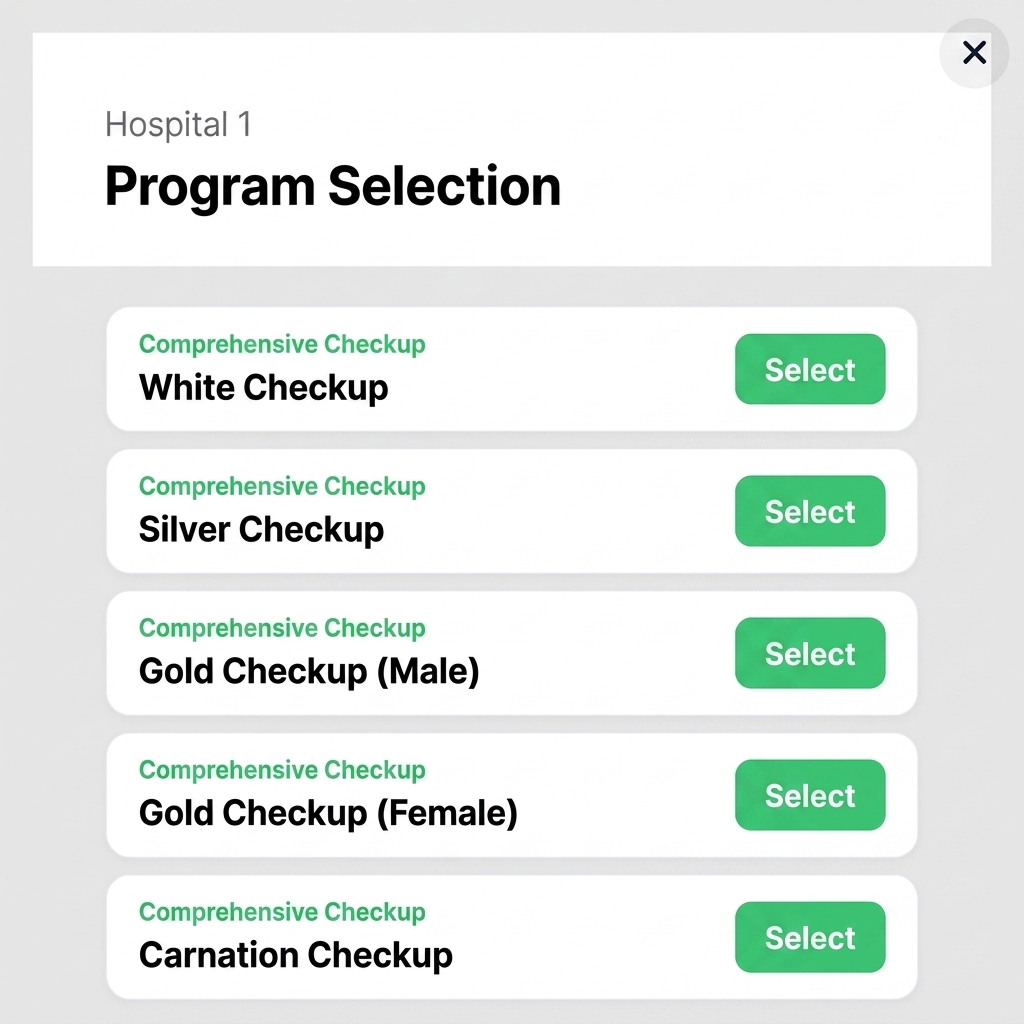
Task: Click empty space right of Program Selection heading
Action: coord(770,187)
